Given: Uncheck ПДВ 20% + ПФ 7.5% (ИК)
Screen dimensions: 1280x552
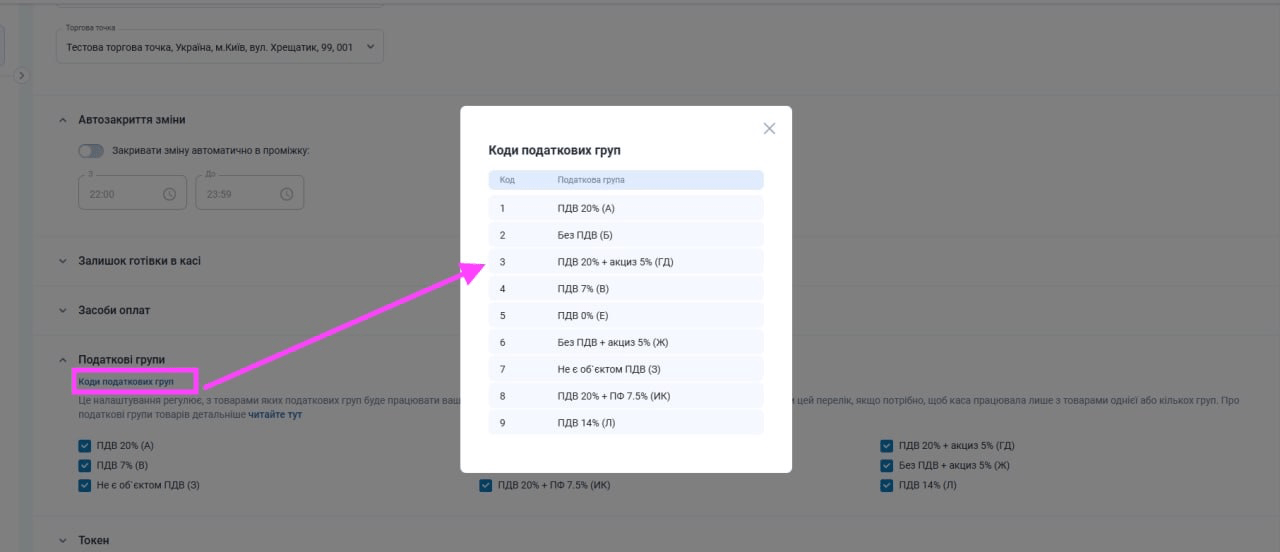Looking at the screenshot, I should [486, 486].
